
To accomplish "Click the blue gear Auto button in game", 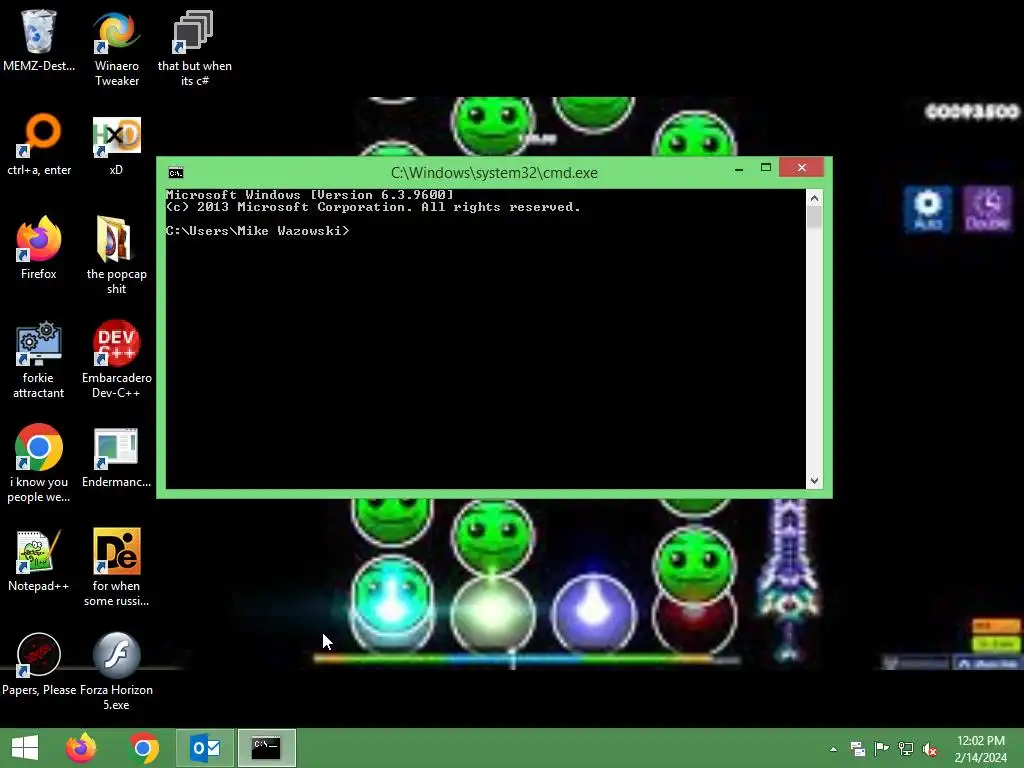I will coord(927,209).
